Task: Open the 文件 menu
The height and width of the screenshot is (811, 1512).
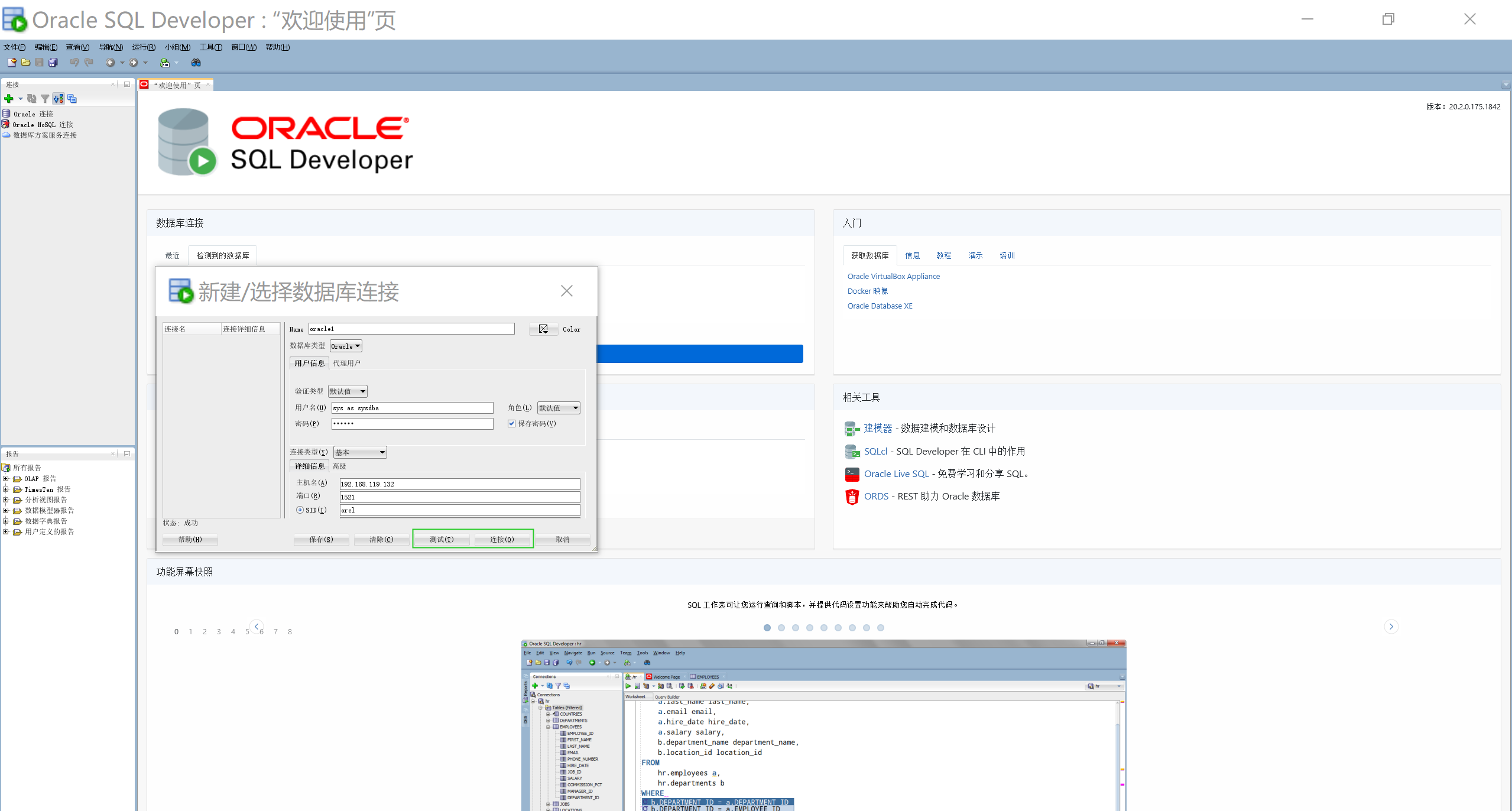Action: click(x=14, y=47)
